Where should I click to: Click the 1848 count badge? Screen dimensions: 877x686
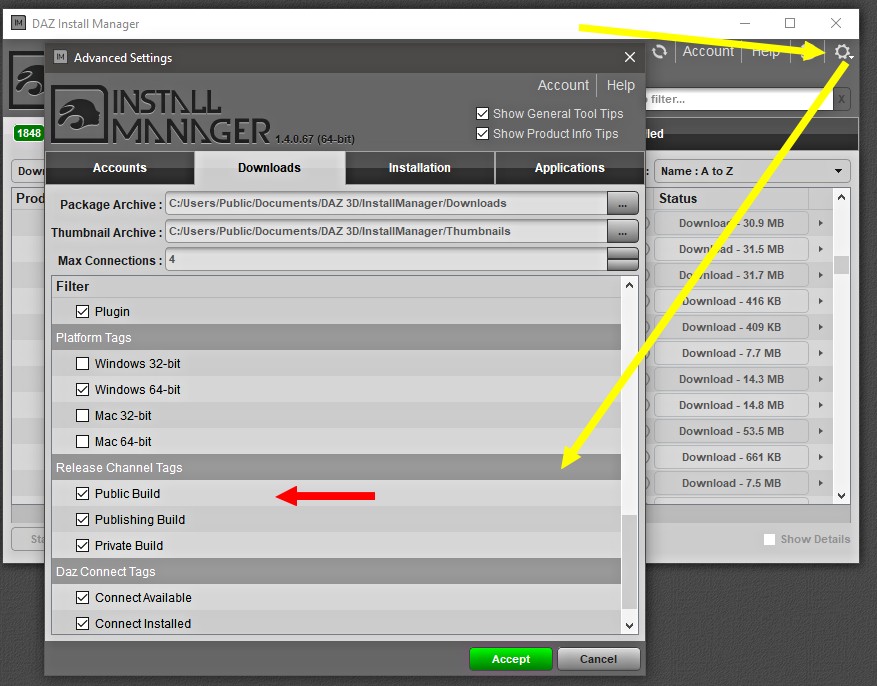point(29,133)
